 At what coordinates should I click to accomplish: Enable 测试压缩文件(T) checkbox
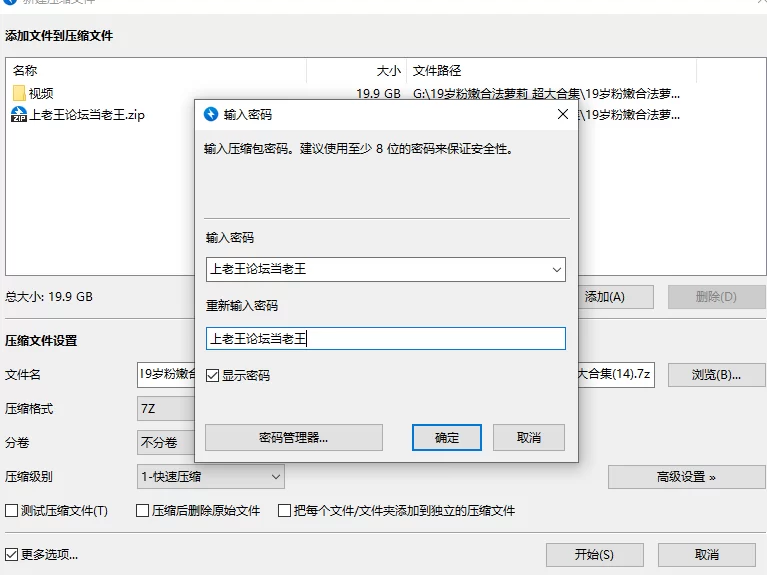(x=11, y=511)
